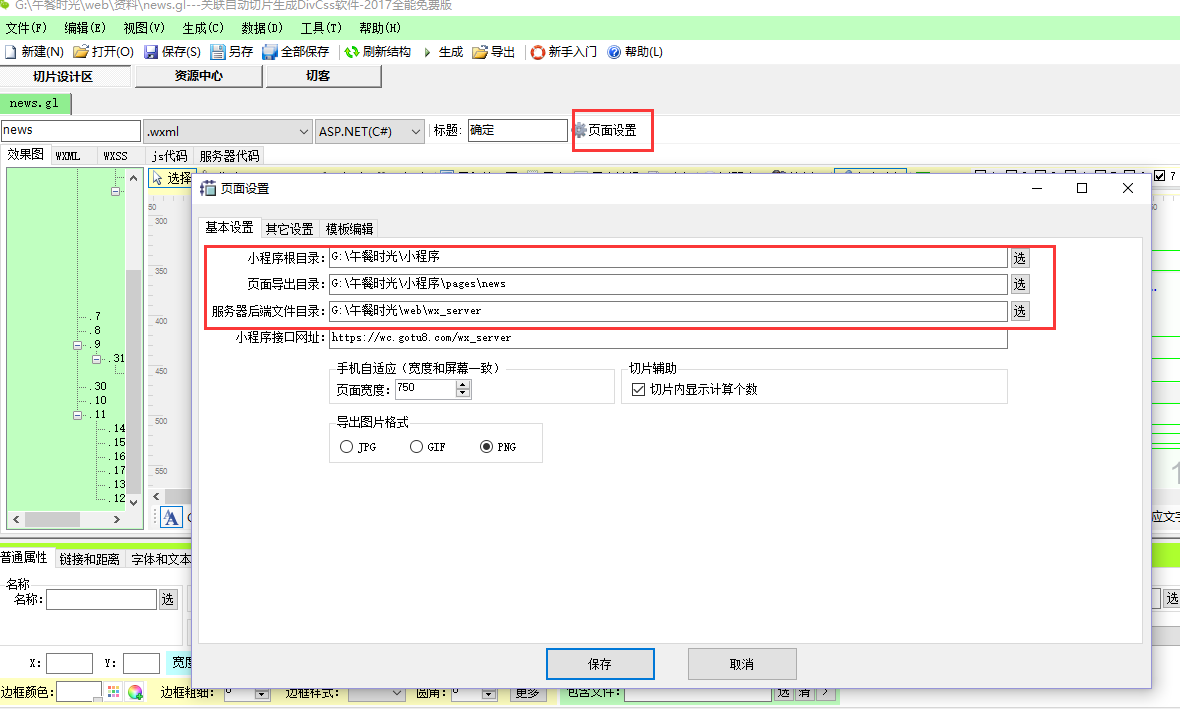Collapse tree node 9
The image size is (1180, 709).
click(x=78, y=345)
